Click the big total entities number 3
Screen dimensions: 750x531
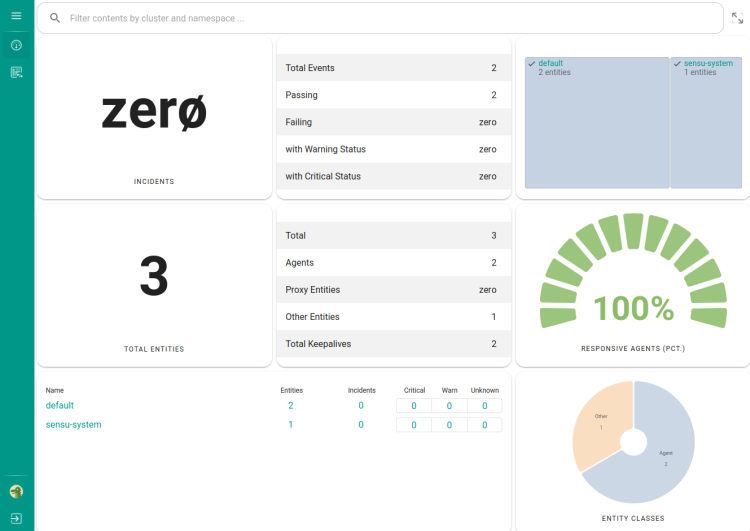click(x=154, y=276)
